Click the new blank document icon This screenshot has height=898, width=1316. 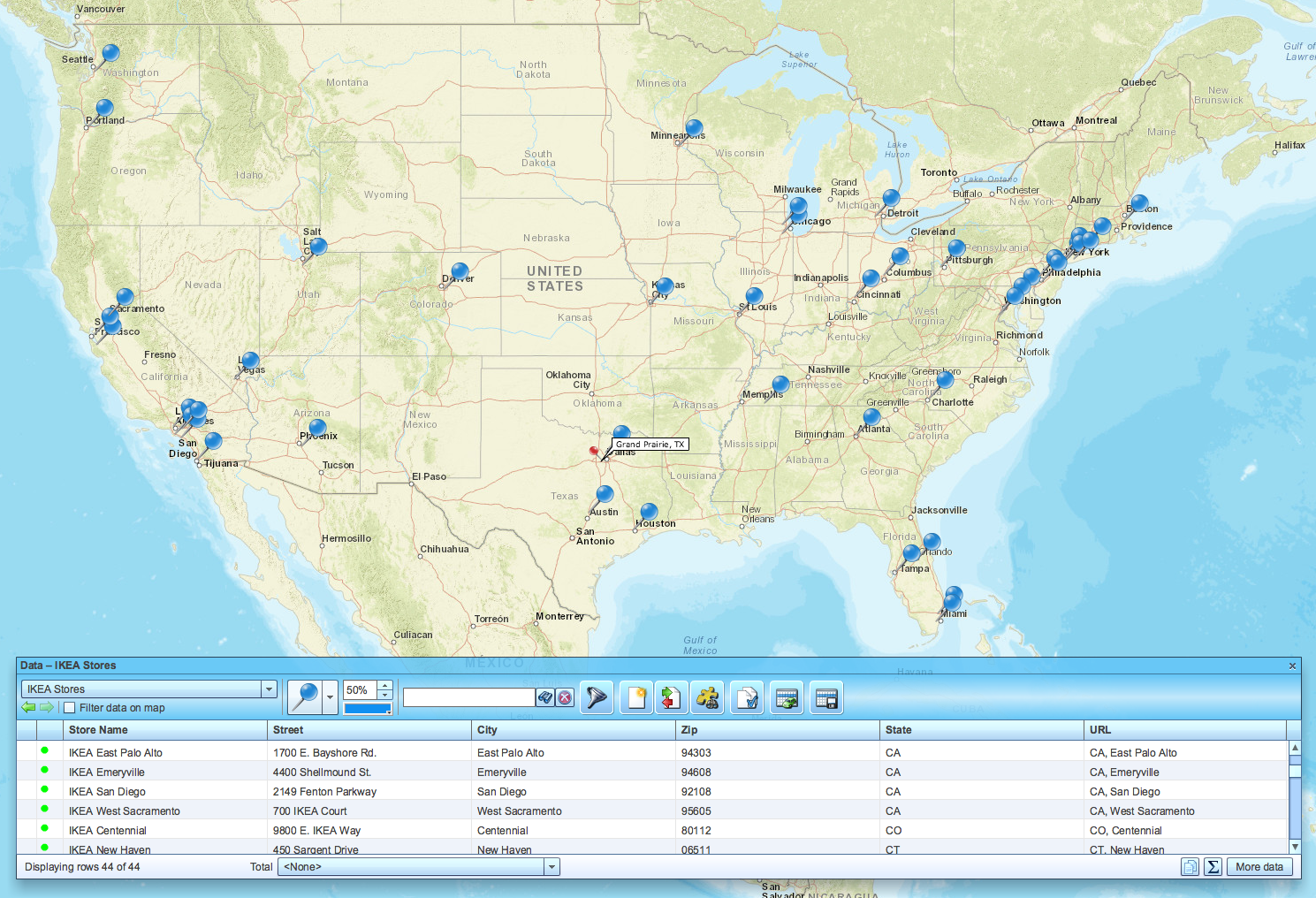(636, 698)
